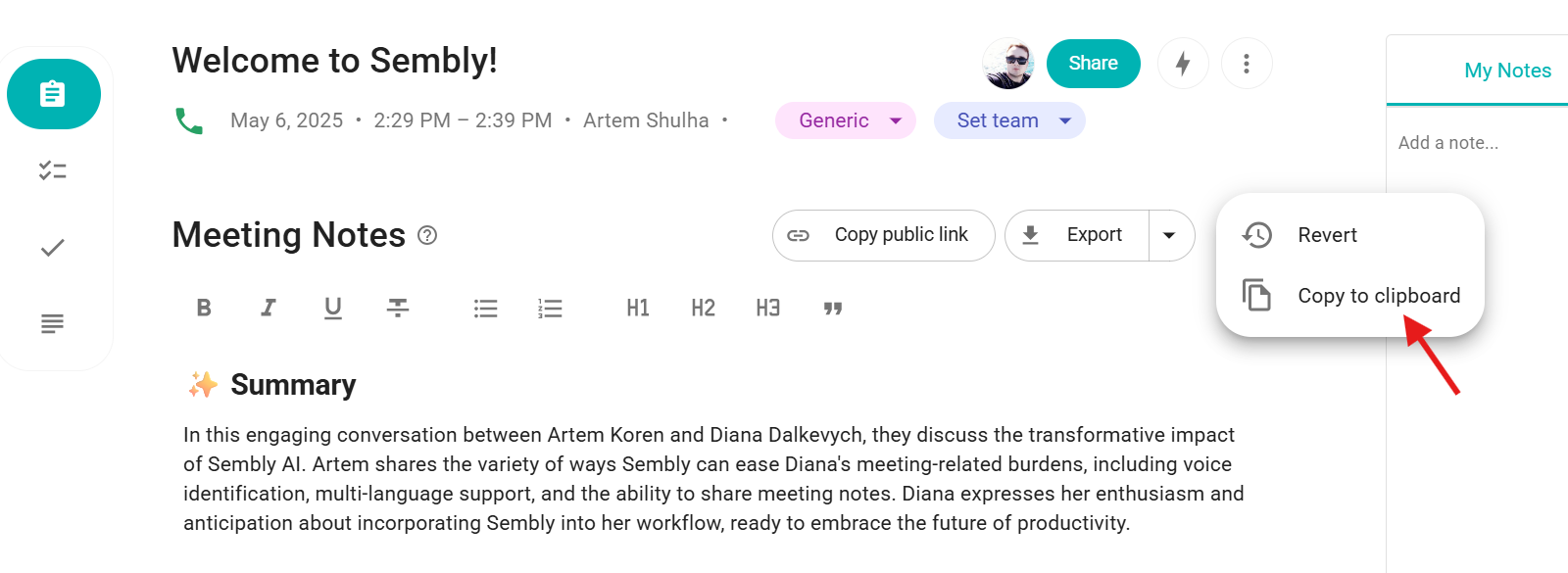Viewport: 1568px width, 573px height.
Task: Open the meeting notes clipboard sidebar icon
Action: (53, 94)
